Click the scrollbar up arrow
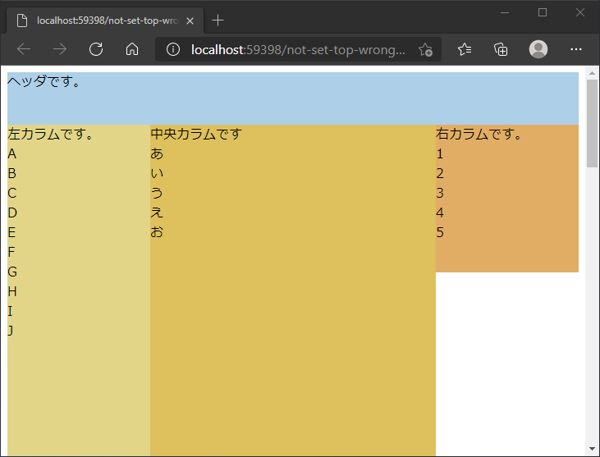Screen dimensions: 600x457 (x=592, y=73)
